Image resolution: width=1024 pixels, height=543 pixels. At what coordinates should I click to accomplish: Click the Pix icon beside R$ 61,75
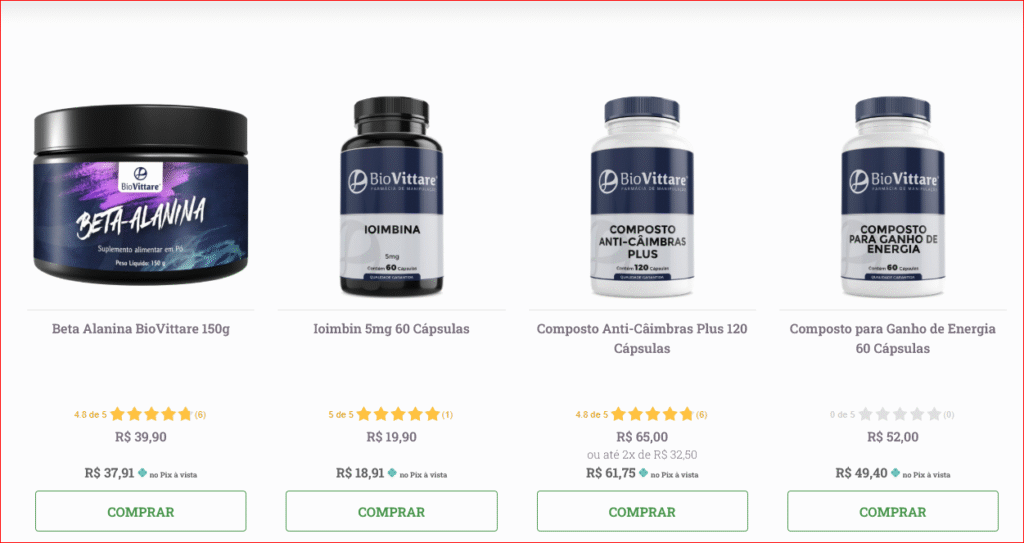click(643, 473)
